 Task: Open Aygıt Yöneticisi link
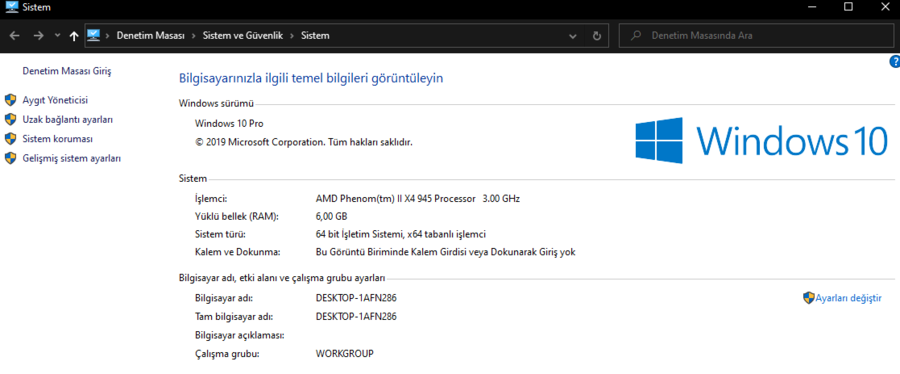(x=55, y=100)
